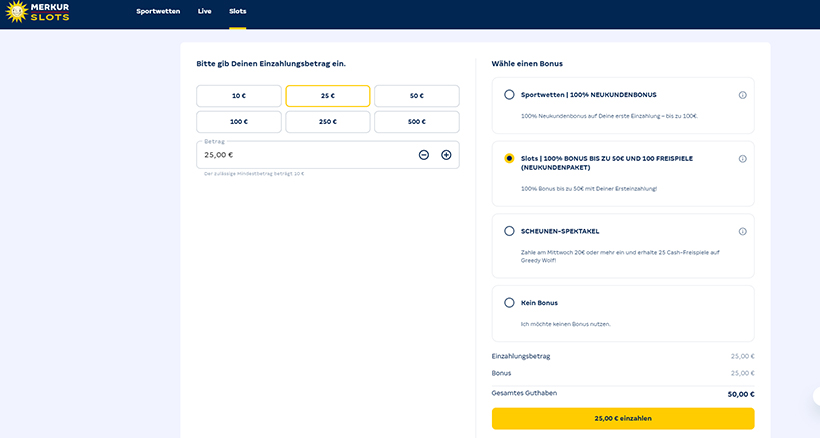Increase amount with the plus icon
This screenshot has width=820, height=438.
click(x=446, y=155)
